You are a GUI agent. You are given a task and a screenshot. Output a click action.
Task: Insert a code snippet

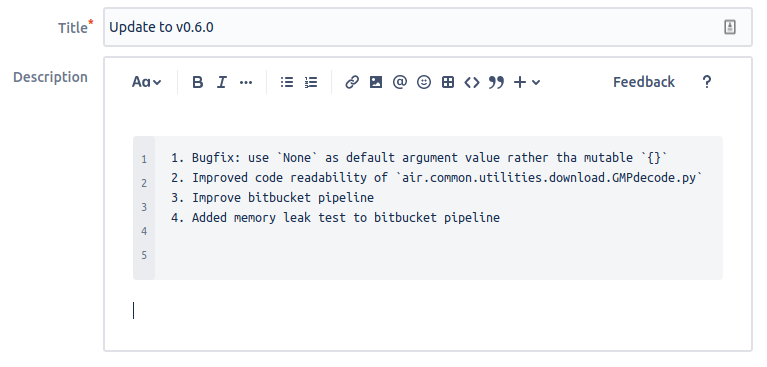[472, 82]
